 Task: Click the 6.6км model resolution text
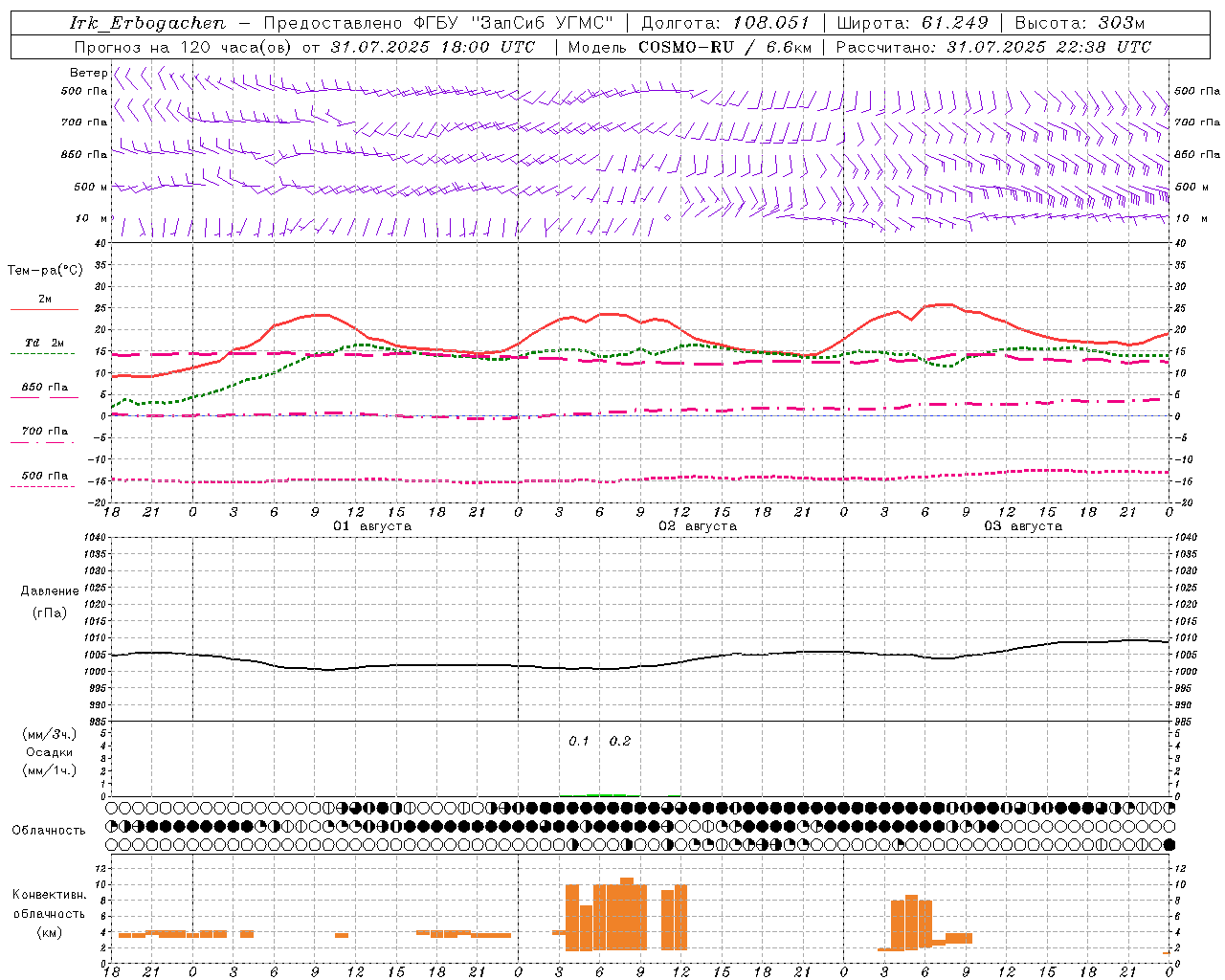pyautogui.click(x=789, y=47)
